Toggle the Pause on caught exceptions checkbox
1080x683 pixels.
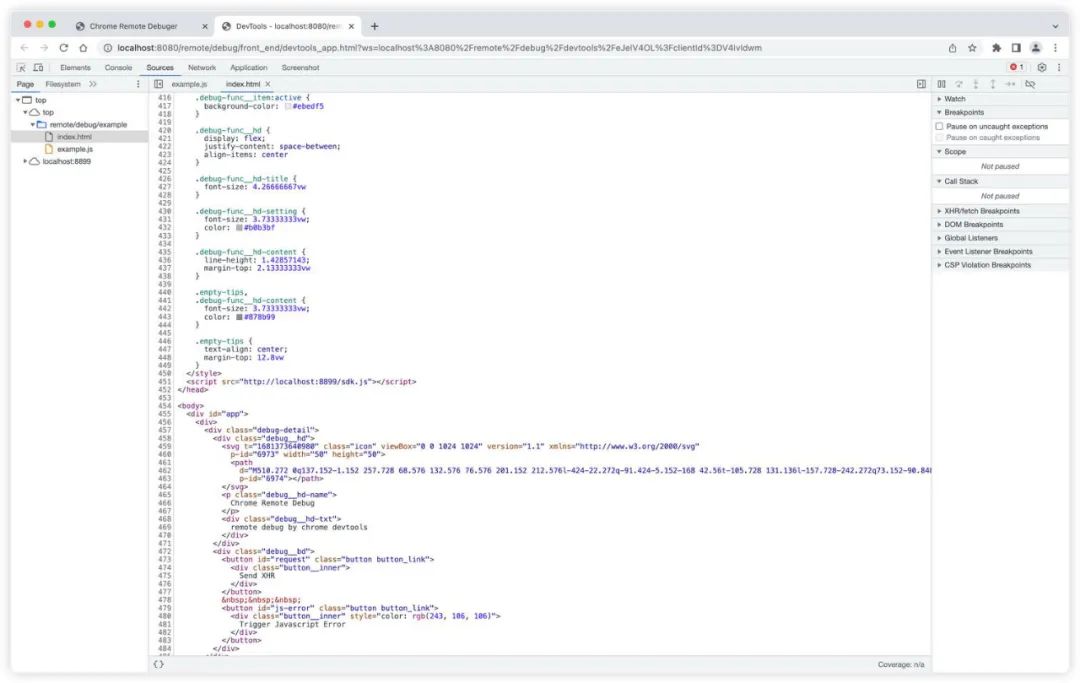940,137
